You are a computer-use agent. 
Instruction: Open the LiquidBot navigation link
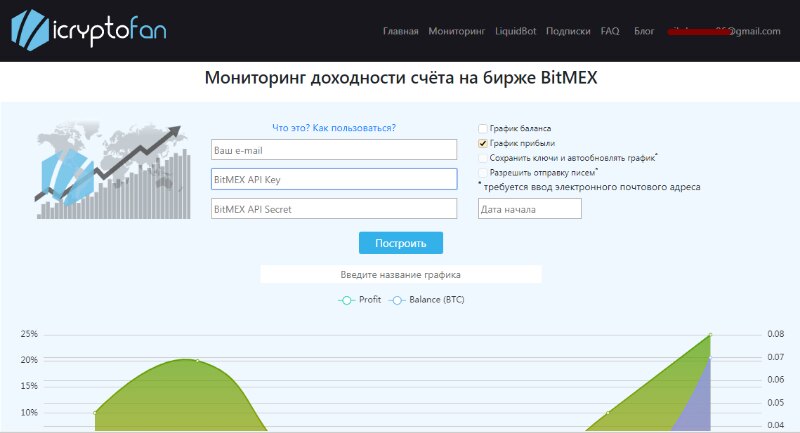(x=515, y=32)
